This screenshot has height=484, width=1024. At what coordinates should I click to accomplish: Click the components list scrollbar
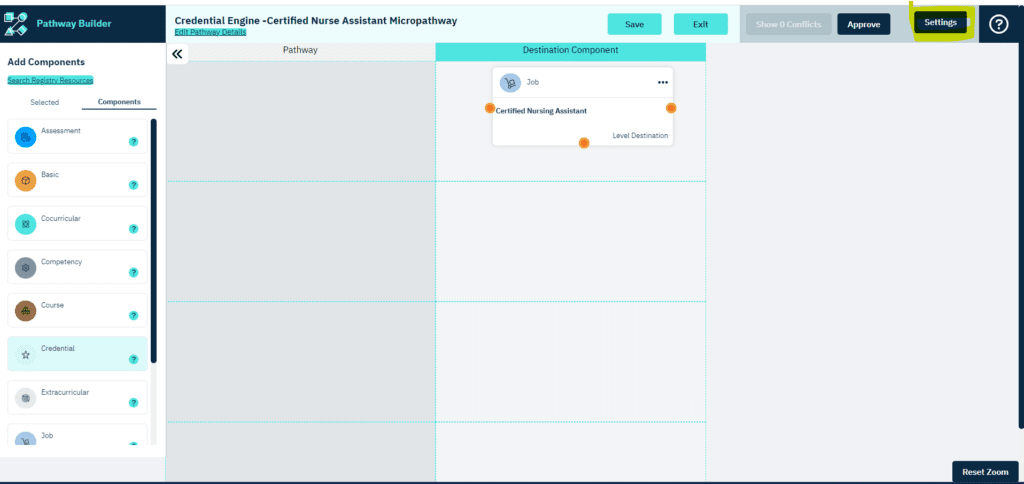coord(153,240)
